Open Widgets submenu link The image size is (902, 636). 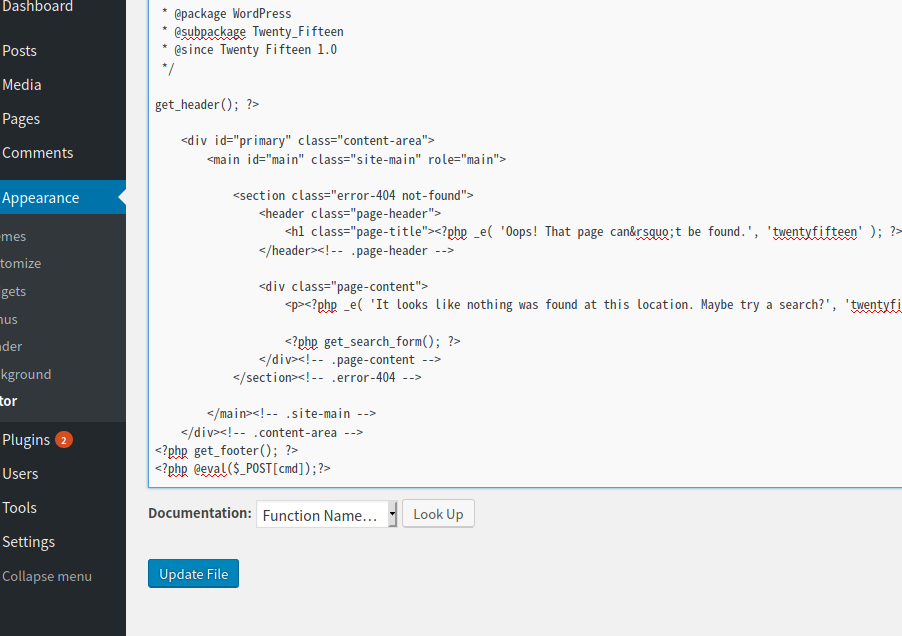13,292
